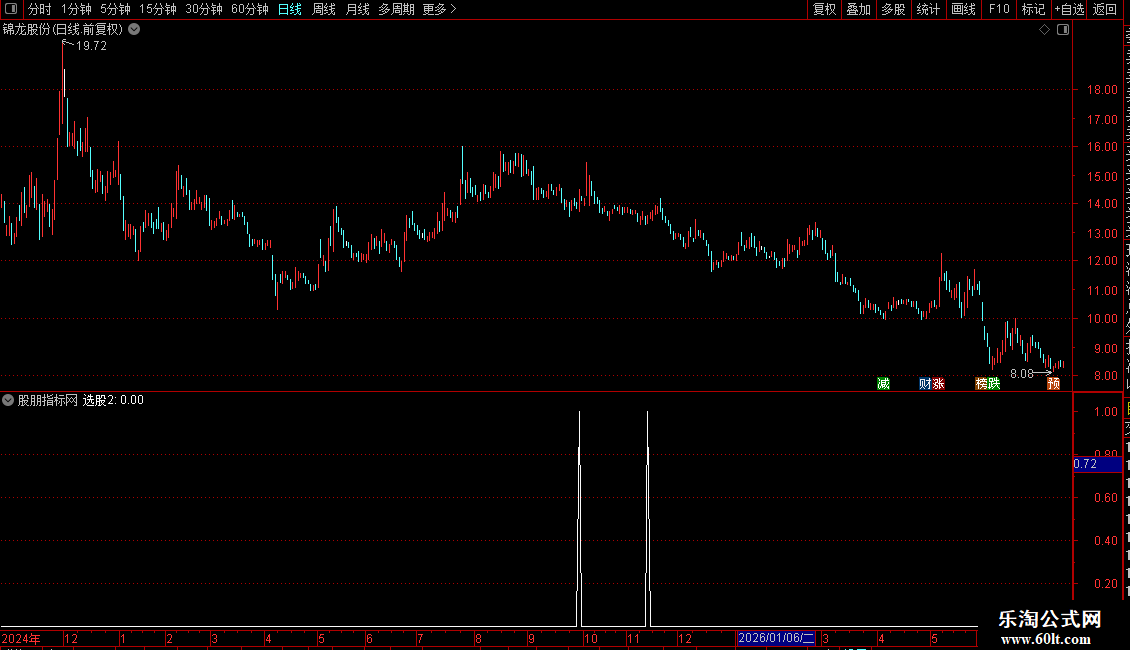This screenshot has width=1130, height=650.
Task: Click the 10.00 price axis label
Action: coord(1102,319)
